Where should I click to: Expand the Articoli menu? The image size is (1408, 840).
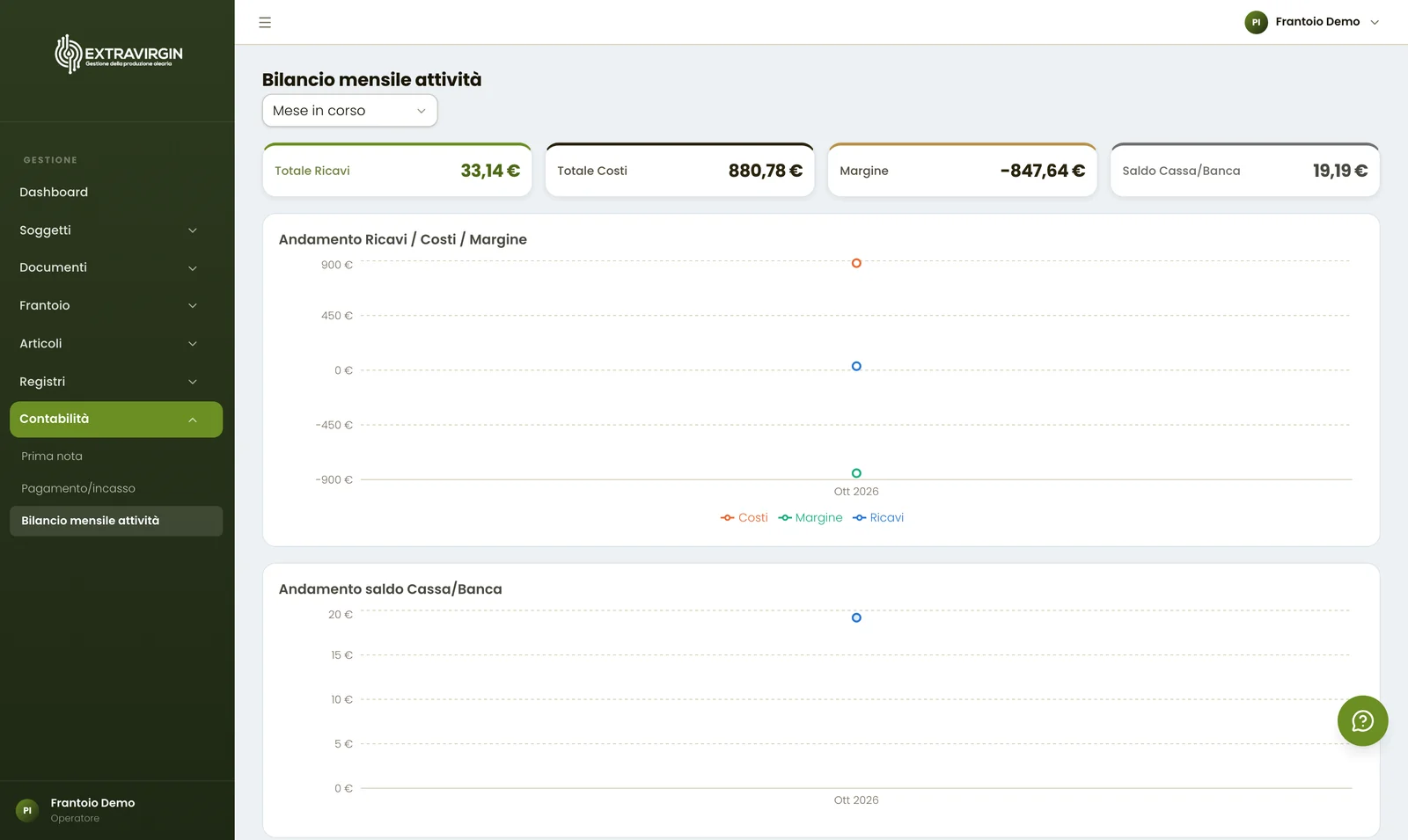[116, 344]
